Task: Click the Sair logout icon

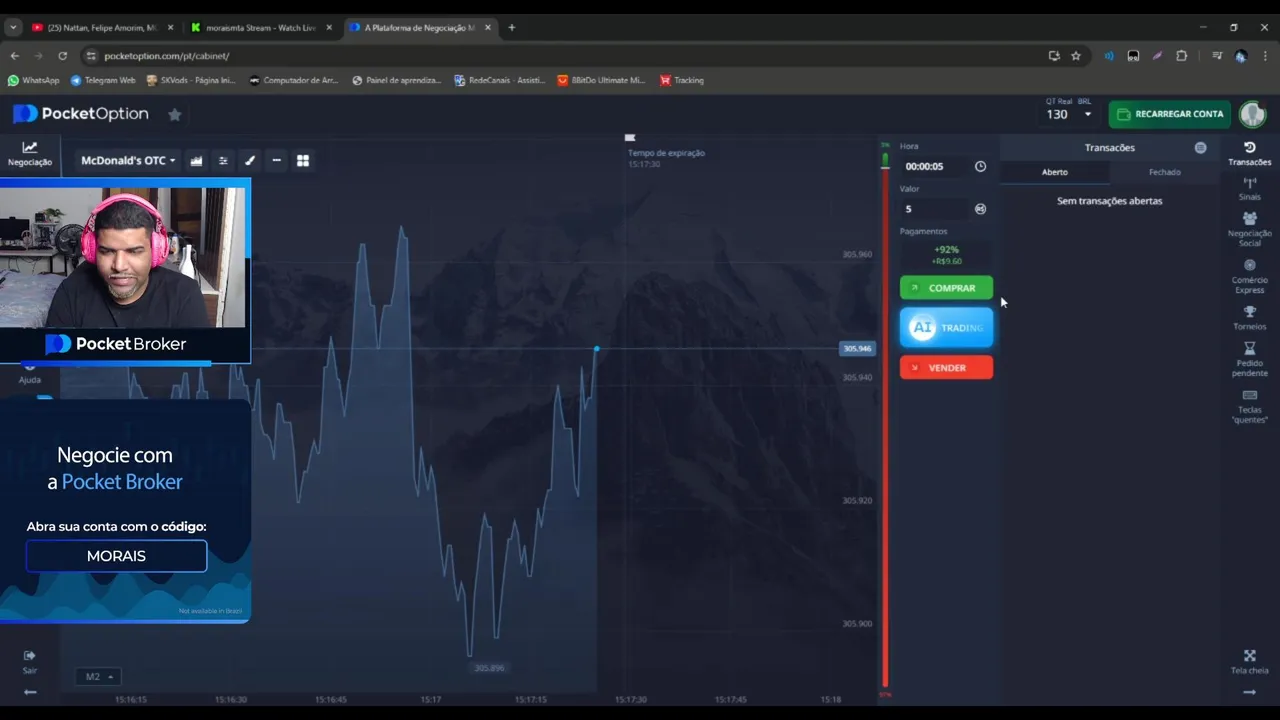Action: pyautogui.click(x=30, y=661)
